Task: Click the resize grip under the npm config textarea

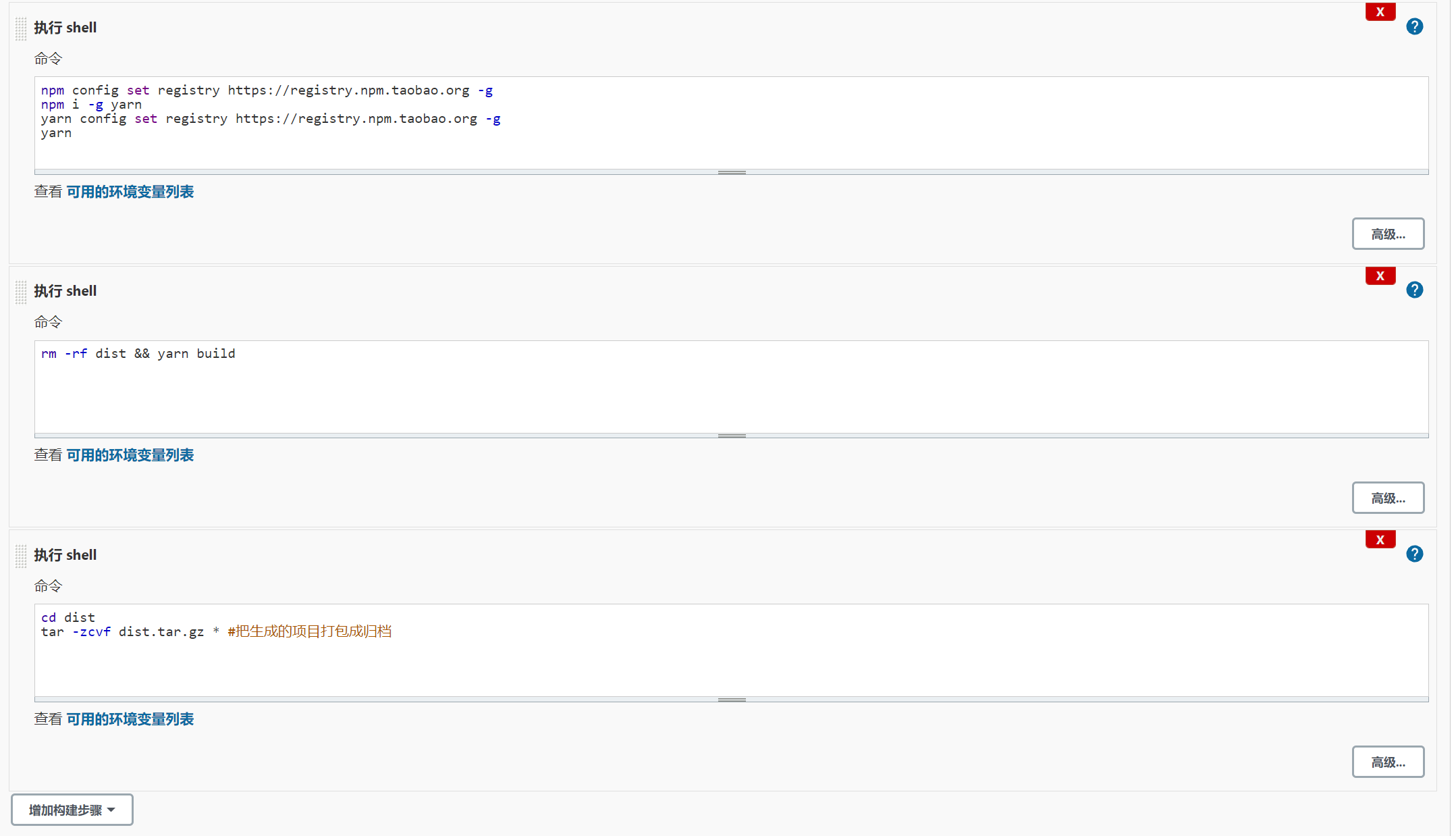Action: click(x=732, y=172)
